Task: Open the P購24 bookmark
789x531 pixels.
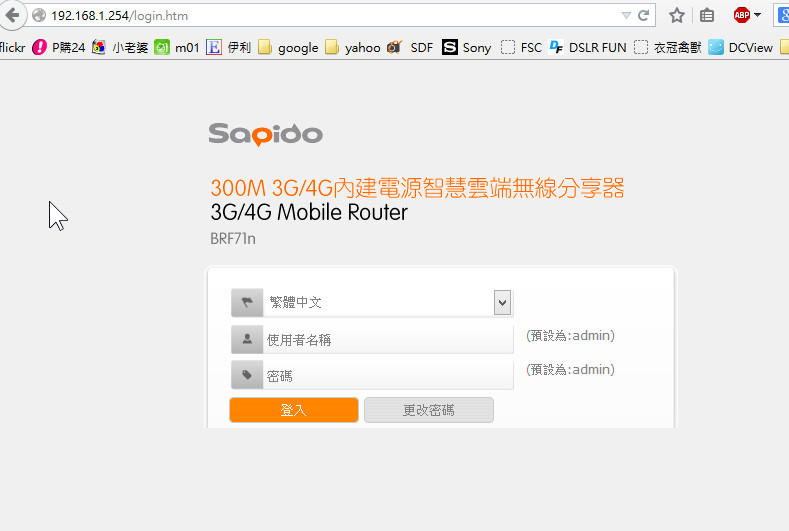Action: (59, 48)
